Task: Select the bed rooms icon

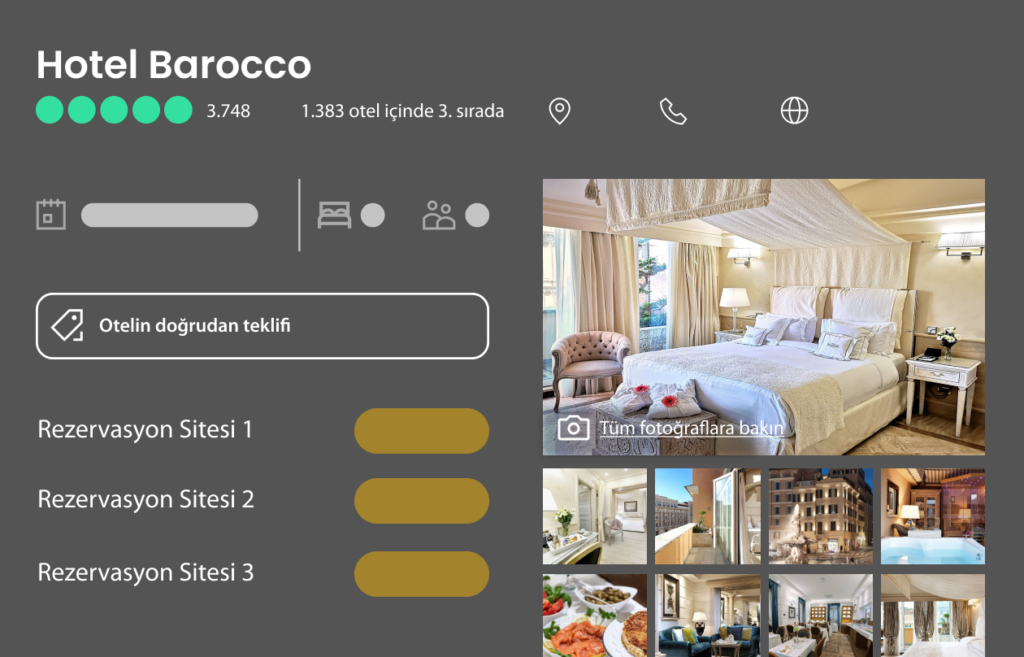Action: click(x=334, y=215)
